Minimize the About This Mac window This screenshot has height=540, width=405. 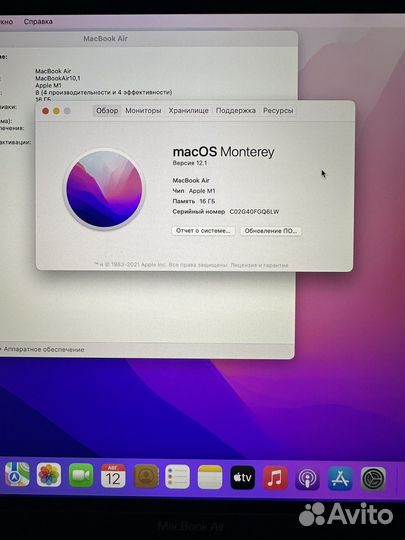[x=56, y=111]
